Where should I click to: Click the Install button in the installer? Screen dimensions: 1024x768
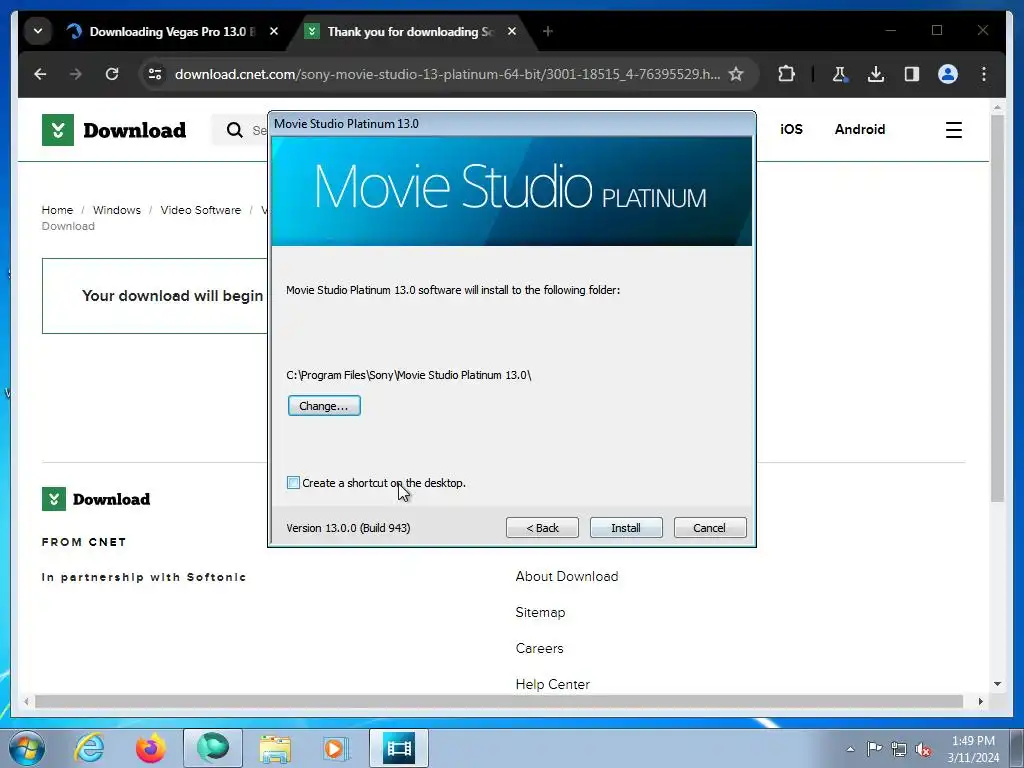tap(626, 528)
